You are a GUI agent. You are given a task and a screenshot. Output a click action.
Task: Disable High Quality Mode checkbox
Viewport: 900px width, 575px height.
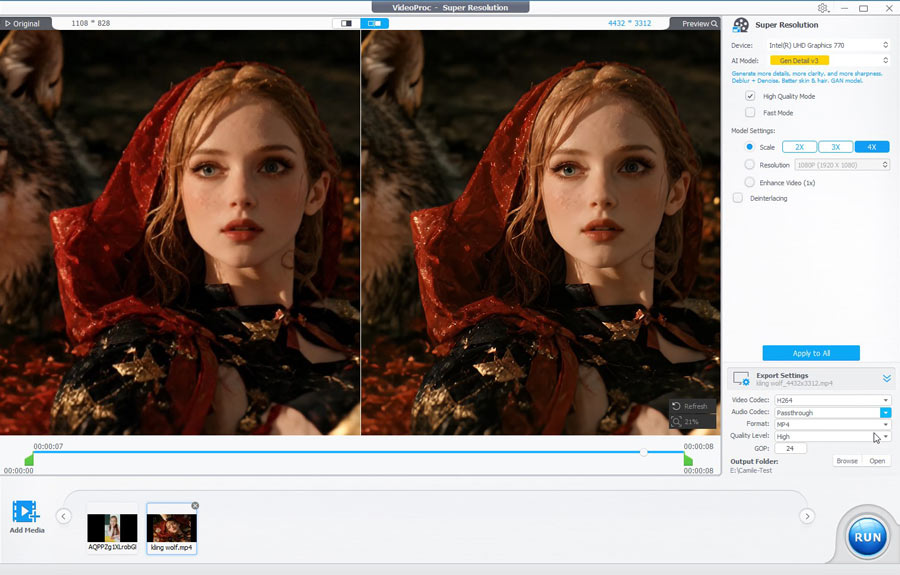tap(750, 96)
